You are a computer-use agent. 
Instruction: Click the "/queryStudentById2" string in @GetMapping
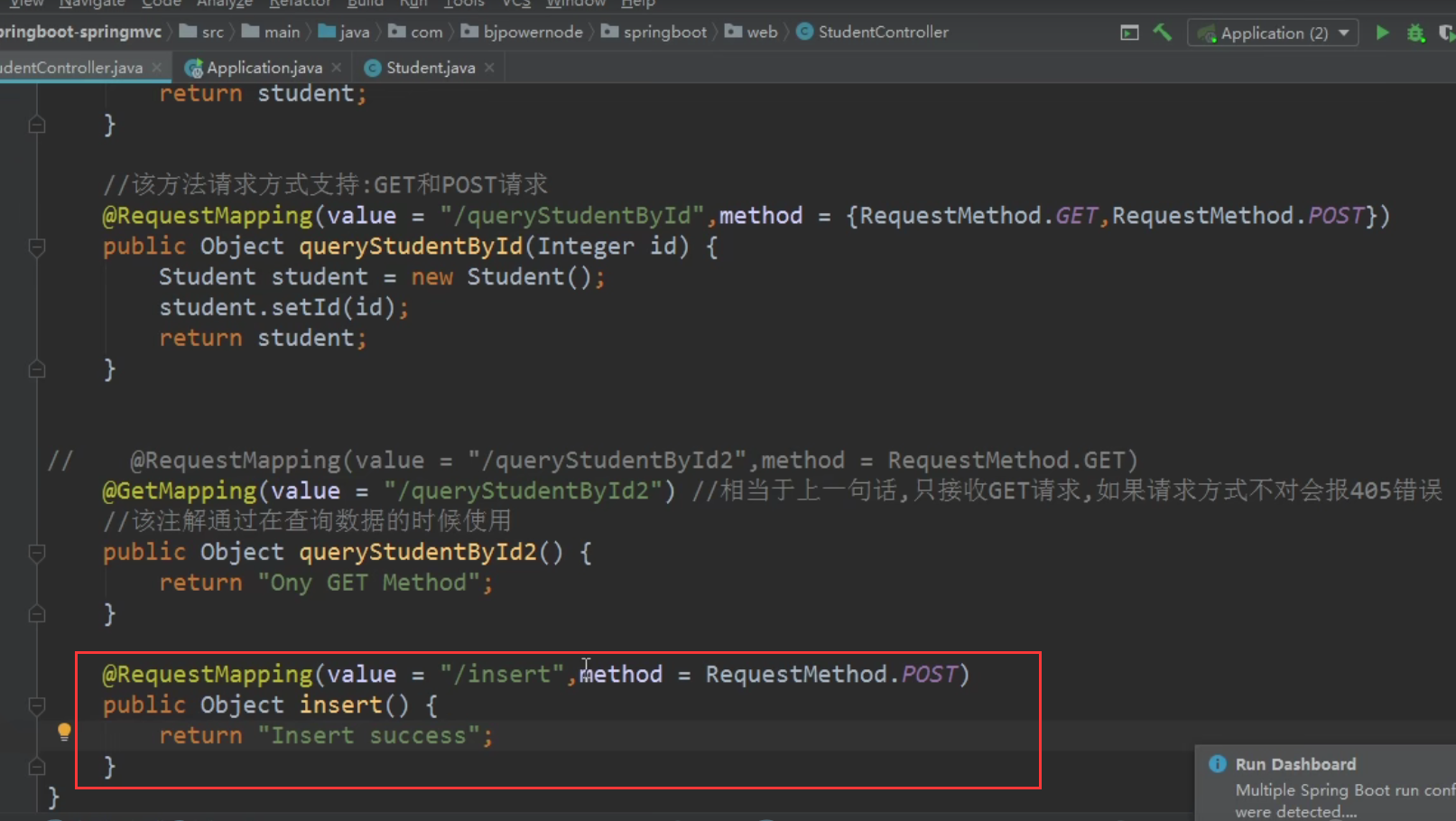click(x=524, y=491)
